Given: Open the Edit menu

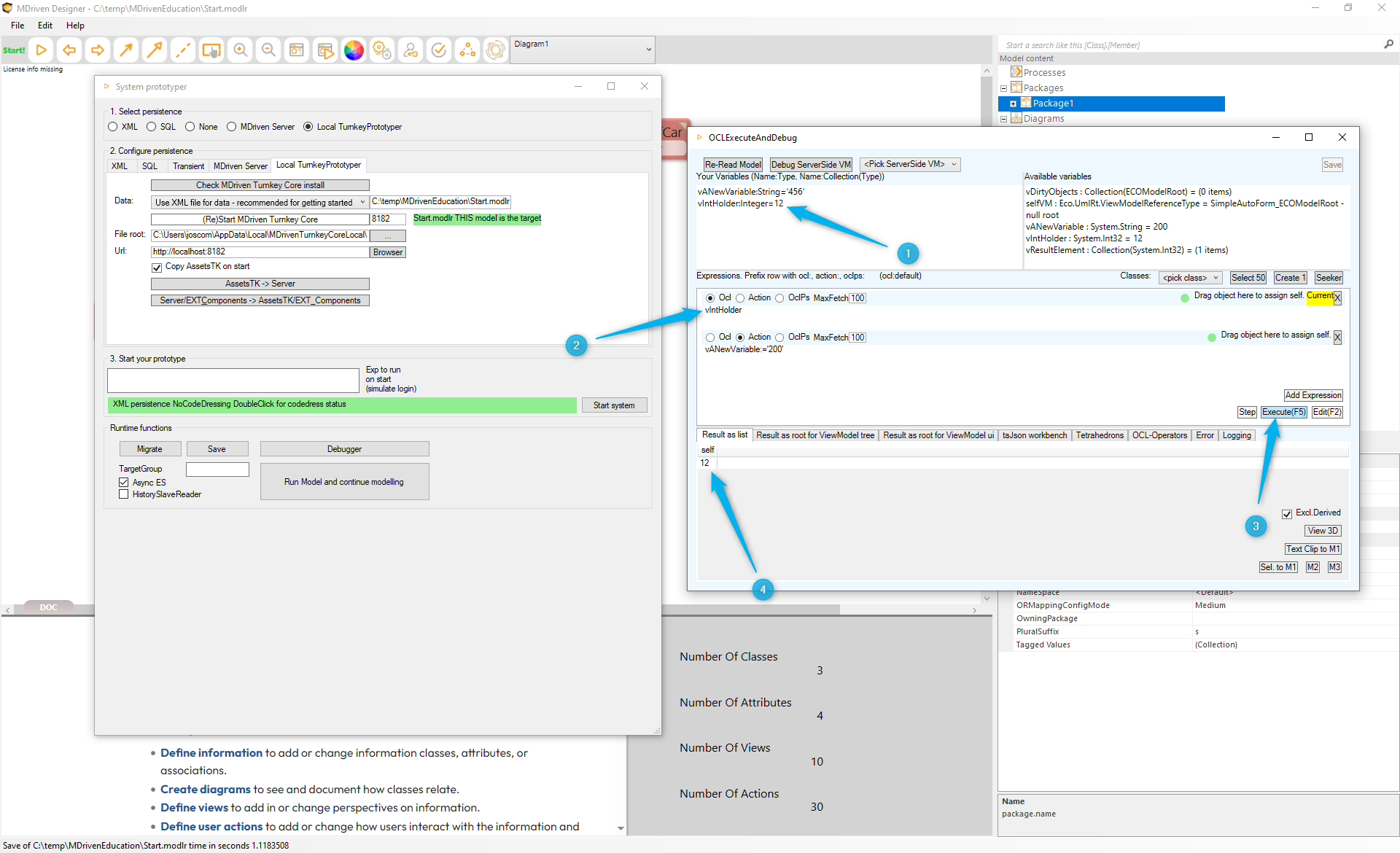Looking at the screenshot, I should click(45, 26).
